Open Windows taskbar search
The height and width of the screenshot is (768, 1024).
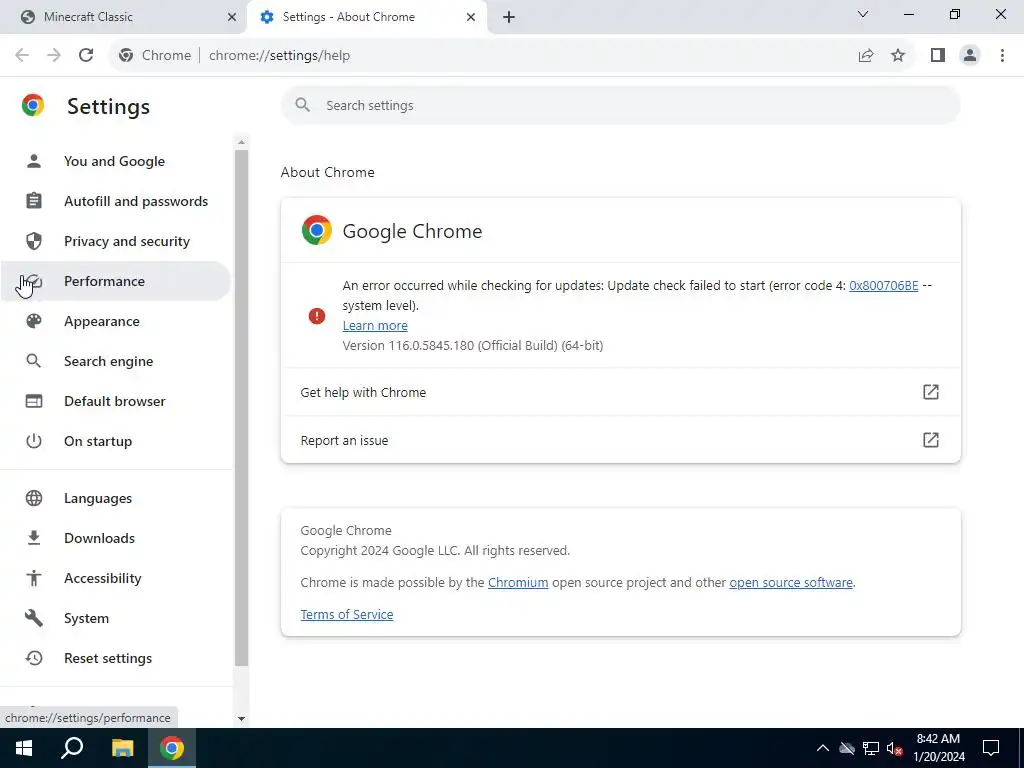point(72,748)
